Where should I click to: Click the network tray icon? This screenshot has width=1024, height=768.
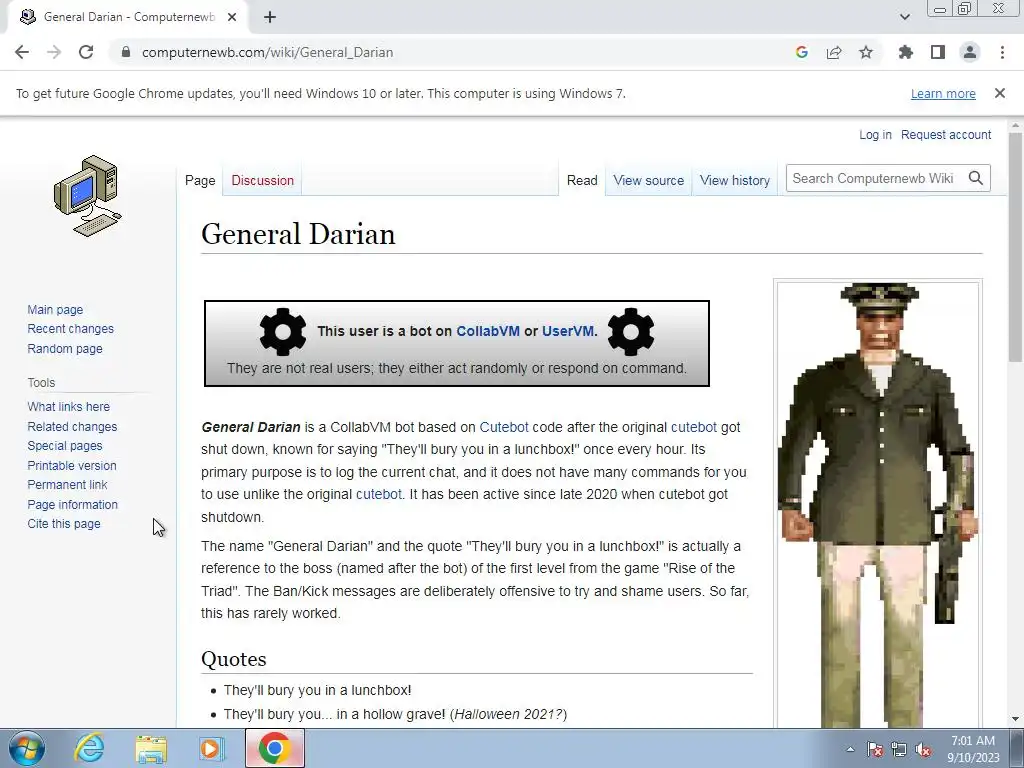tap(899, 749)
